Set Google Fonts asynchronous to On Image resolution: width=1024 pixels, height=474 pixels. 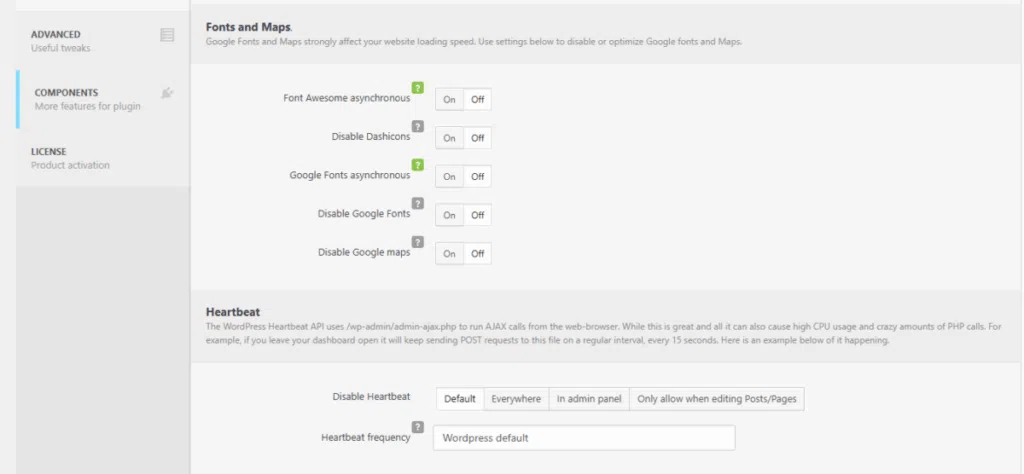tap(449, 177)
